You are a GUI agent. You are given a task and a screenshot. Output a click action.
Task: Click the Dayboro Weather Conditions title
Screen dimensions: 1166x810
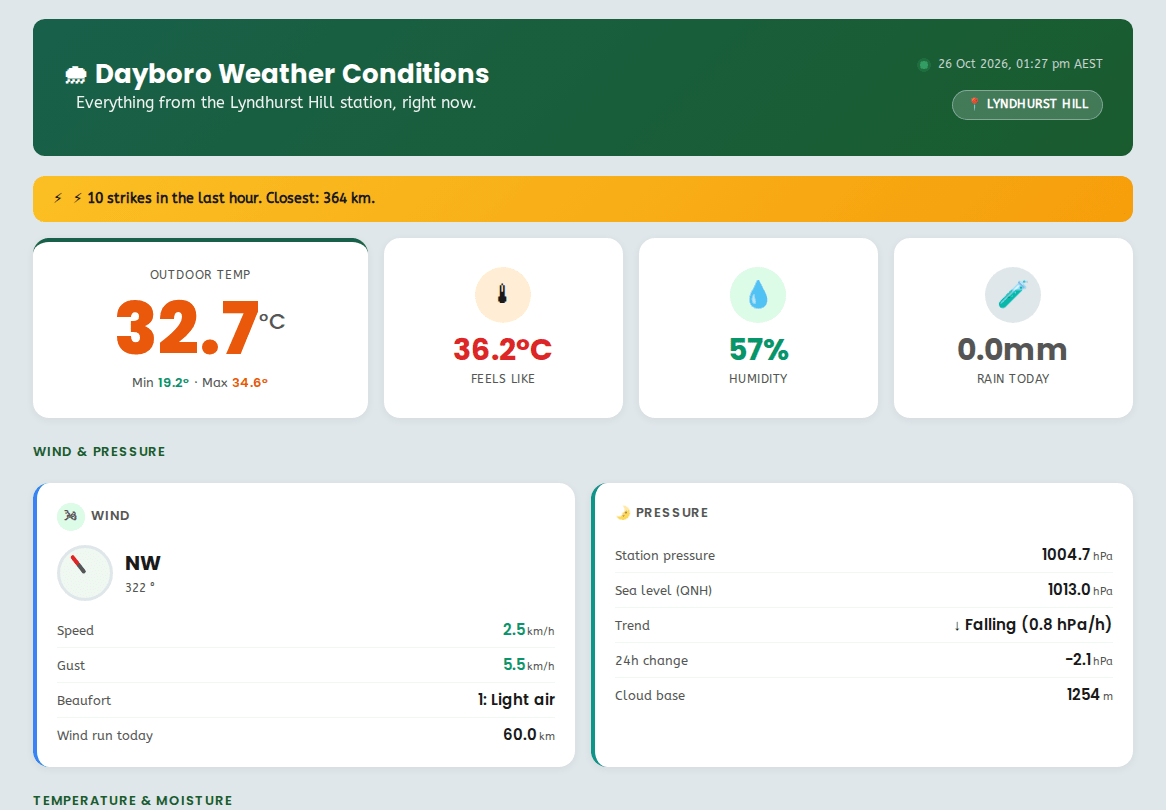[x=292, y=74]
